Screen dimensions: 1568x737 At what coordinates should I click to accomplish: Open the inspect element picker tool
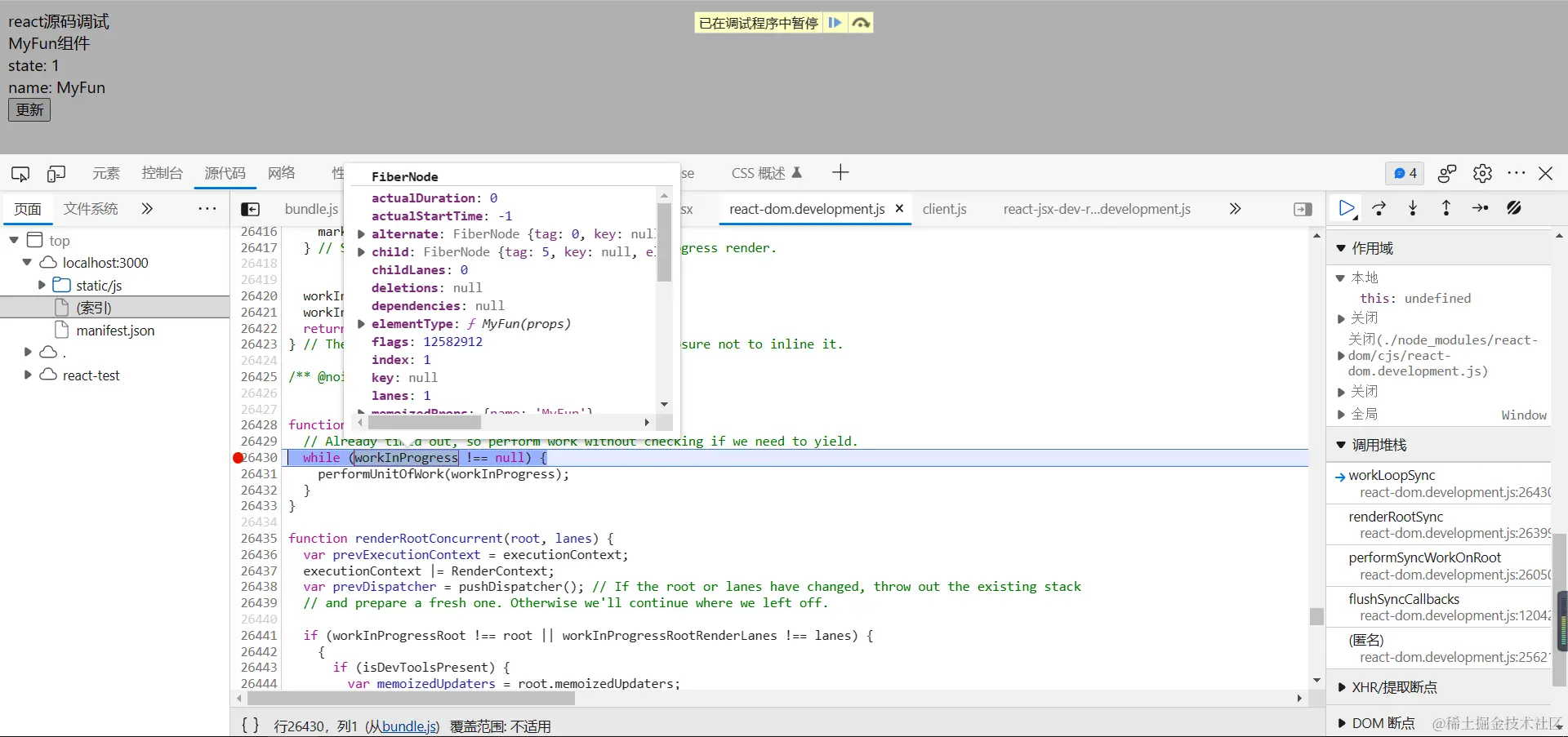(x=20, y=173)
